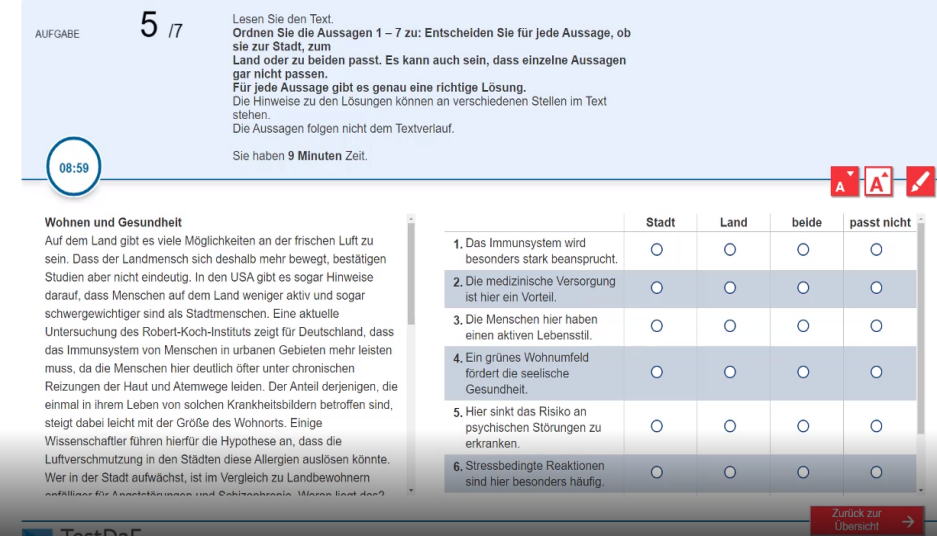Click statement text Ein grünes Wohnumfeld
Screen dimensions: 937x536
pyautogui.click(x=527, y=373)
